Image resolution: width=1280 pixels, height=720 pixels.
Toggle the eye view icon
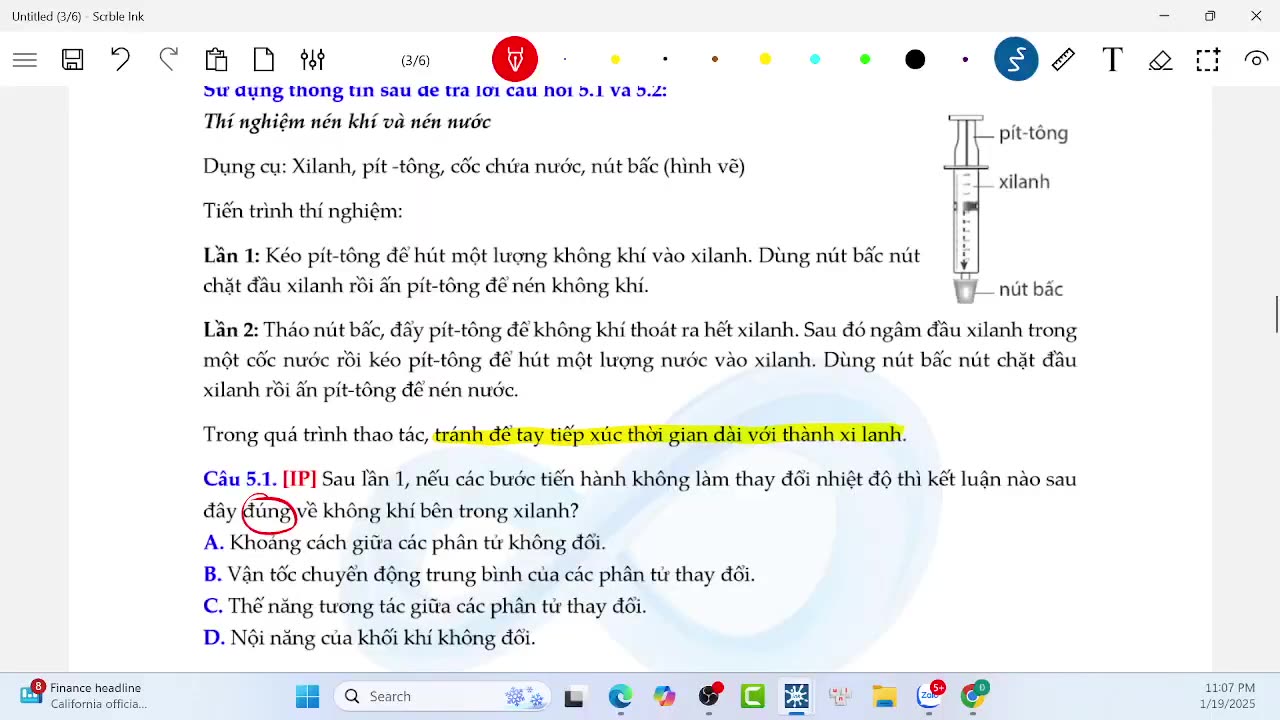[x=1256, y=60]
